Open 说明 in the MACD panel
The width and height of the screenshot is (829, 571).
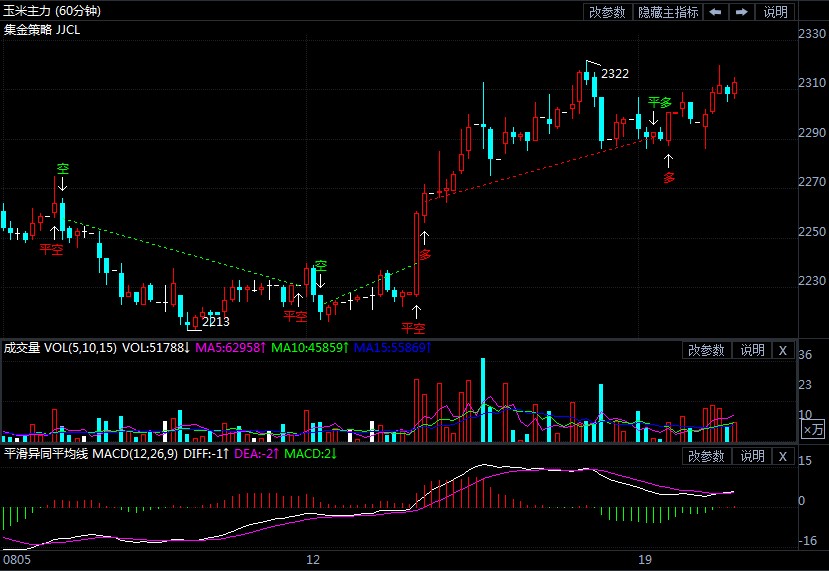tap(752, 456)
